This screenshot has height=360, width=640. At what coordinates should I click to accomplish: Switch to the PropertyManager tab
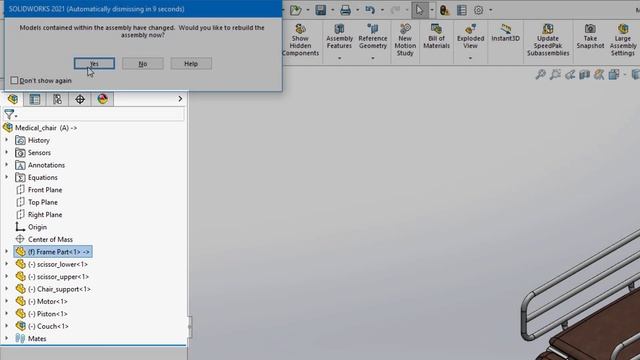35,99
